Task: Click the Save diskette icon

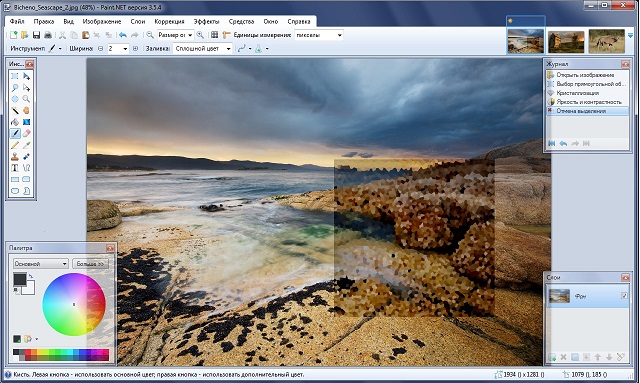Action: tap(36, 35)
